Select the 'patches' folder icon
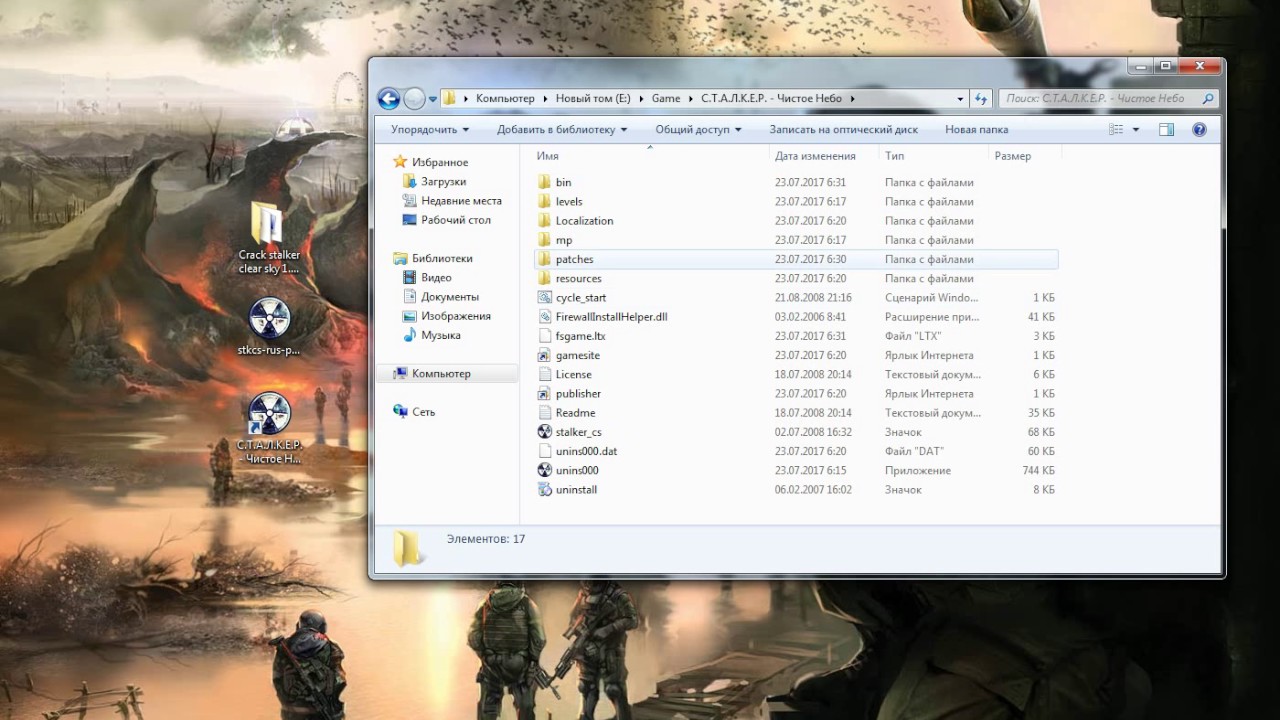Screen dimensions: 1280x720 tap(544, 259)
